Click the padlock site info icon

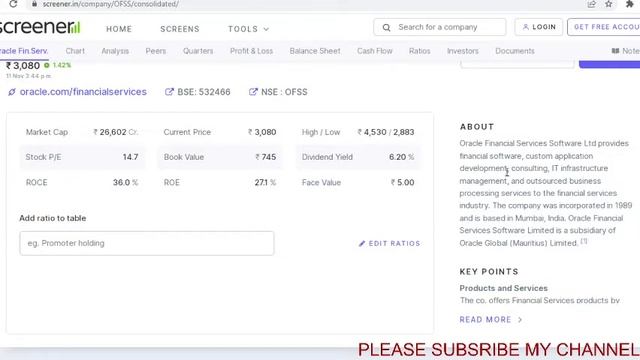pyautogui.click(x=34, y=4)
